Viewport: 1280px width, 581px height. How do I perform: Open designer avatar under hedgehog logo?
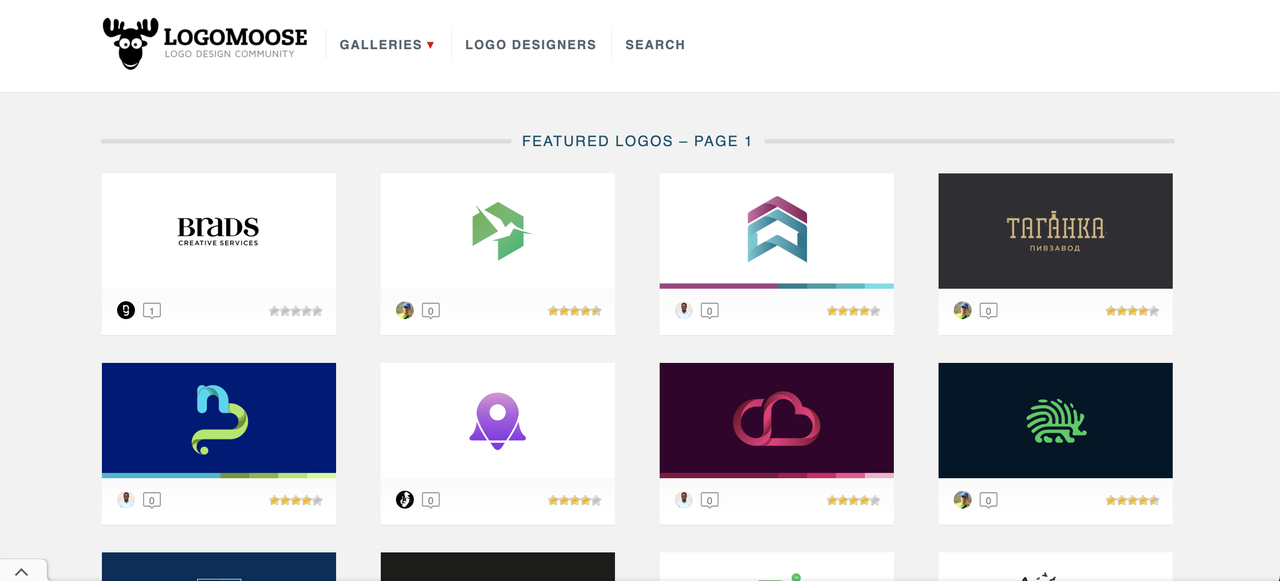[962, 499]
